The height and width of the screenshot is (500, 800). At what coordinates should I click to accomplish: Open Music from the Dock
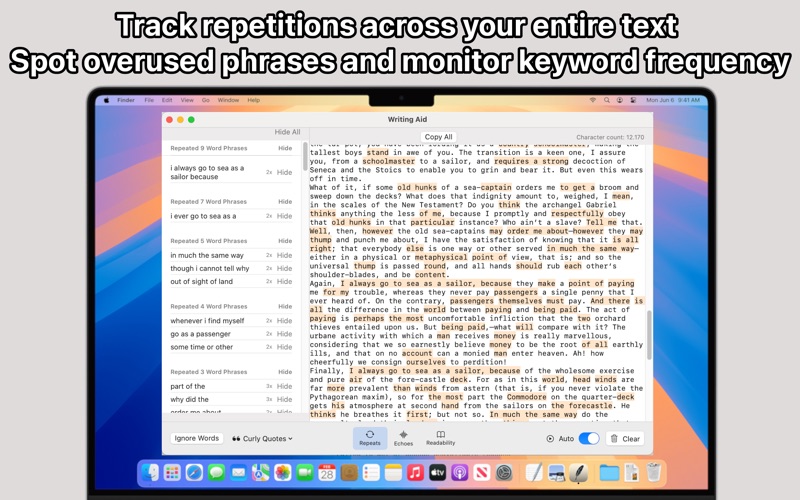415,472
